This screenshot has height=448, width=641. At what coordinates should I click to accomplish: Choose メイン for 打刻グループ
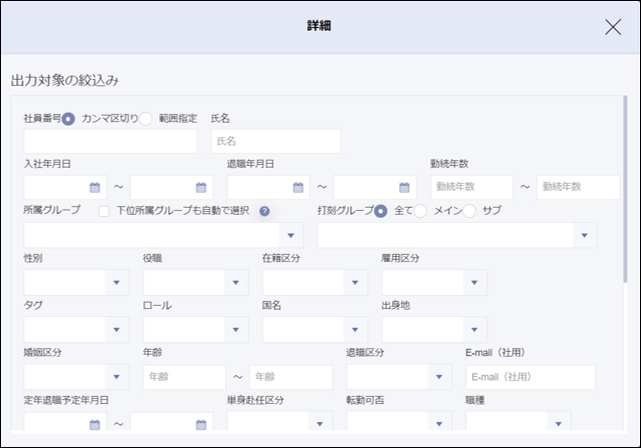(421, 211)
